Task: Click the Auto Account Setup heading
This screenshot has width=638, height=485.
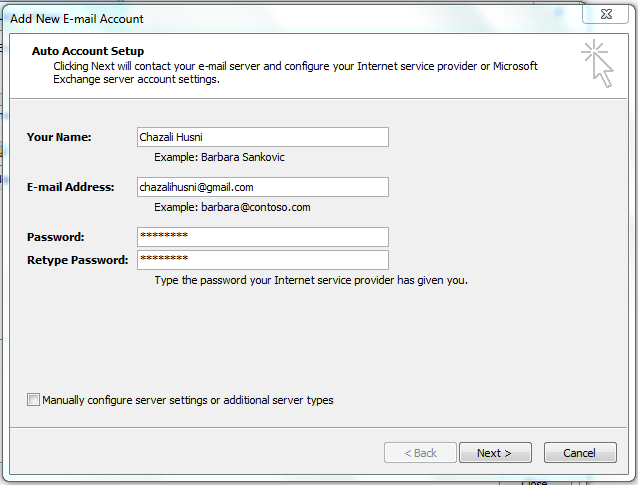Action: pyautogui.click(x=88, y=51)
